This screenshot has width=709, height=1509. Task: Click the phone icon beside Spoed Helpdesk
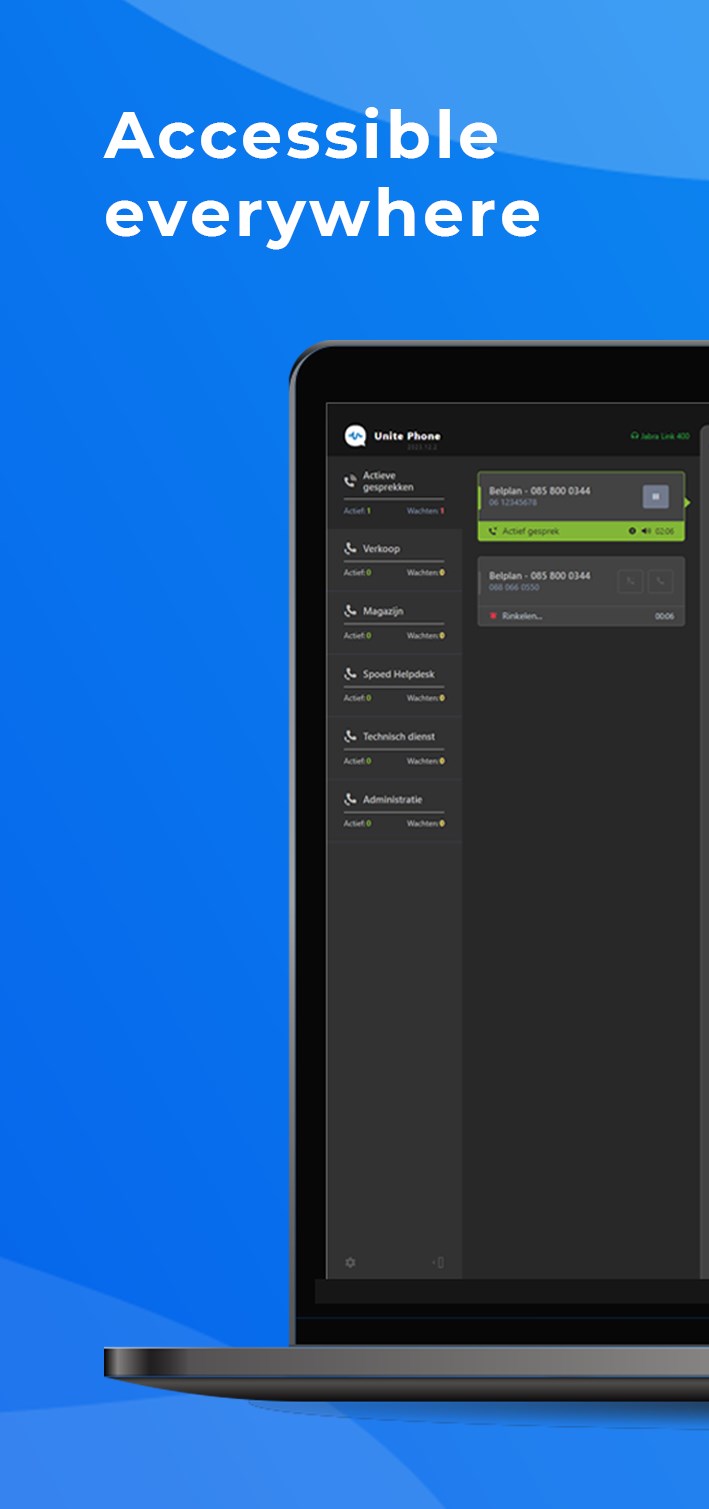[350, 673]
